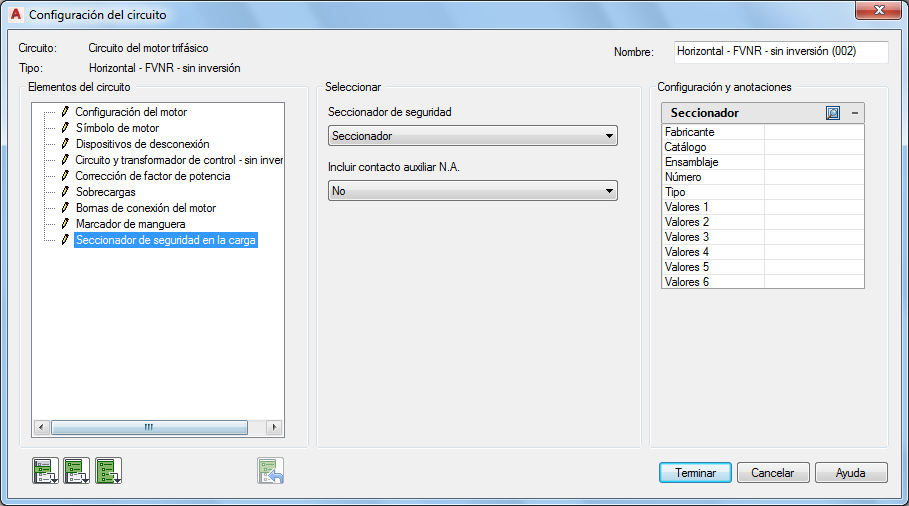Select Marcador de manguera in the tree

coord(130,224)
